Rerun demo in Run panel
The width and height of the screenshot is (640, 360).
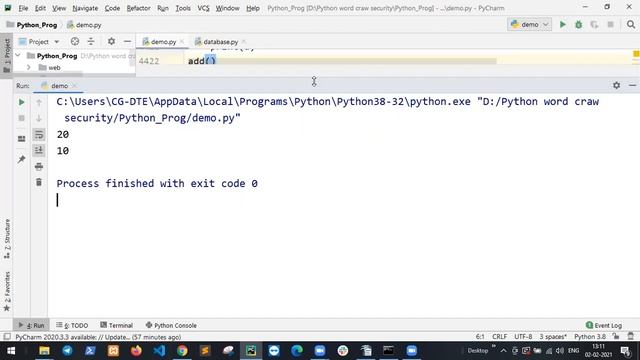(x=22, y=102)
